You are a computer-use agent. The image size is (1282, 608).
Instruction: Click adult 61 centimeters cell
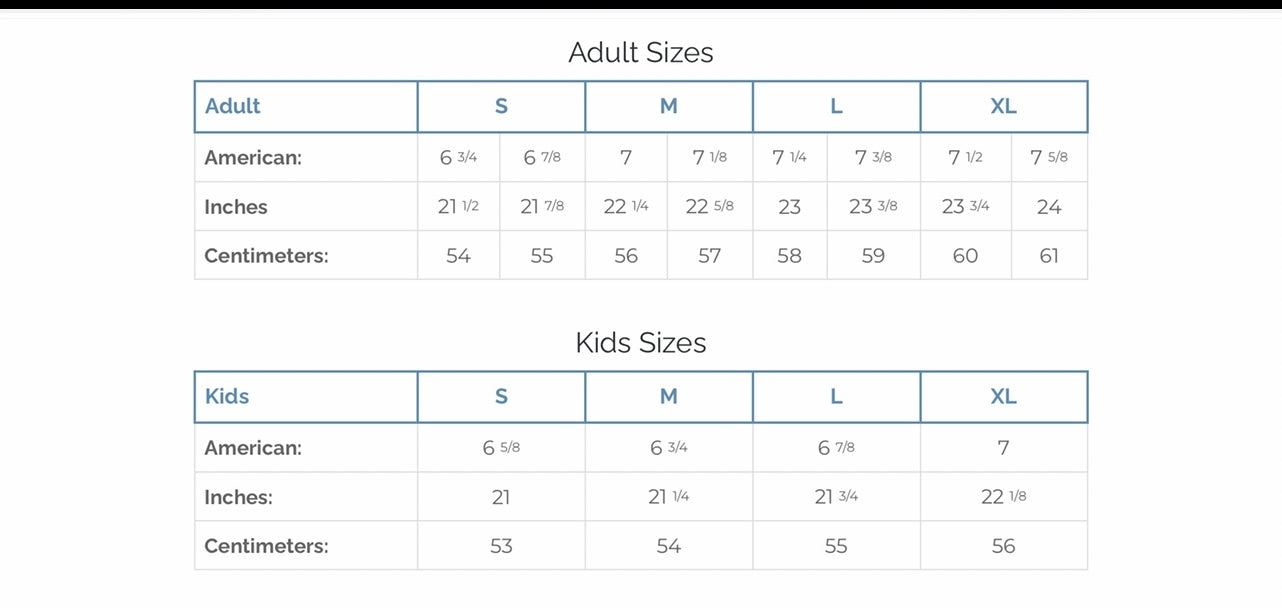click(1049, 256)
